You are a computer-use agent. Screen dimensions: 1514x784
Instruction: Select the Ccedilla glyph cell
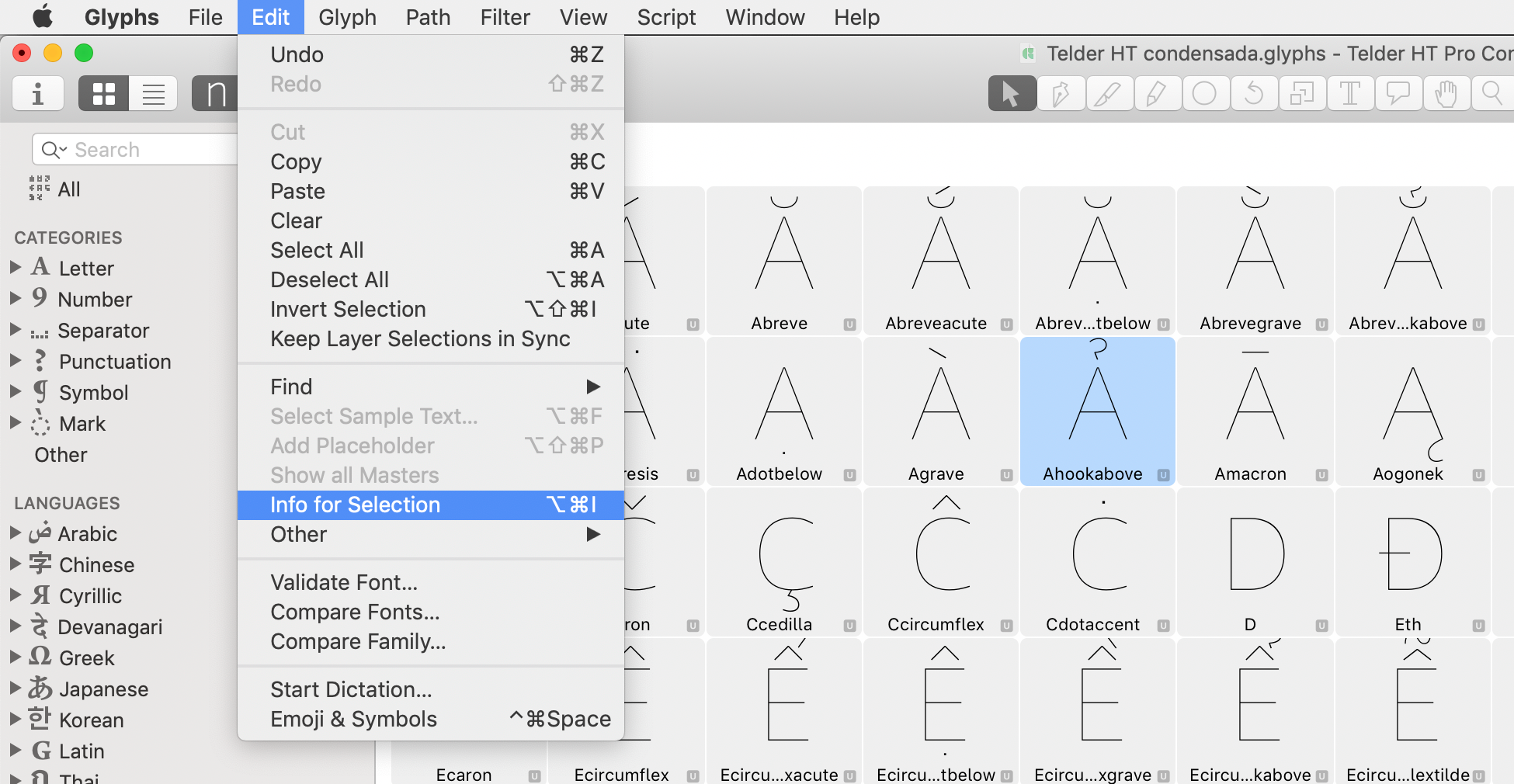point(783,562)
